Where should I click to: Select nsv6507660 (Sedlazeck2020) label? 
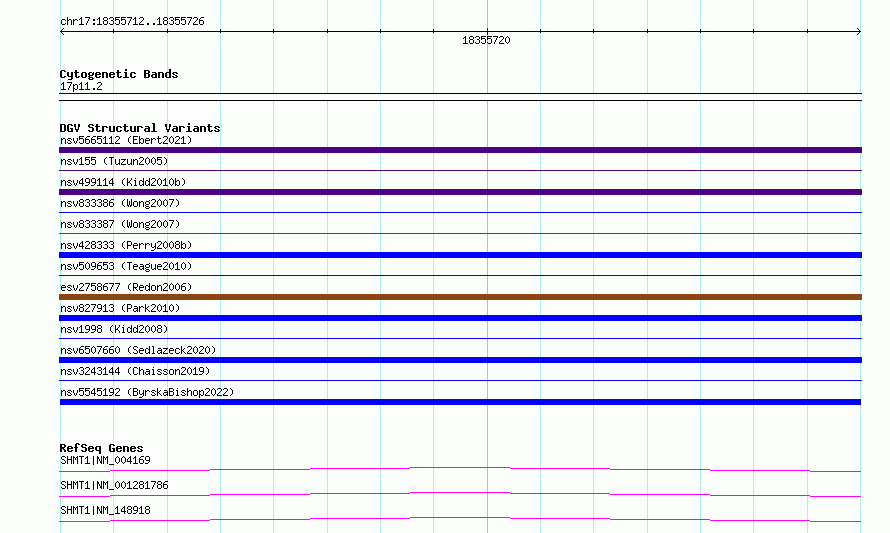[138, 350]
